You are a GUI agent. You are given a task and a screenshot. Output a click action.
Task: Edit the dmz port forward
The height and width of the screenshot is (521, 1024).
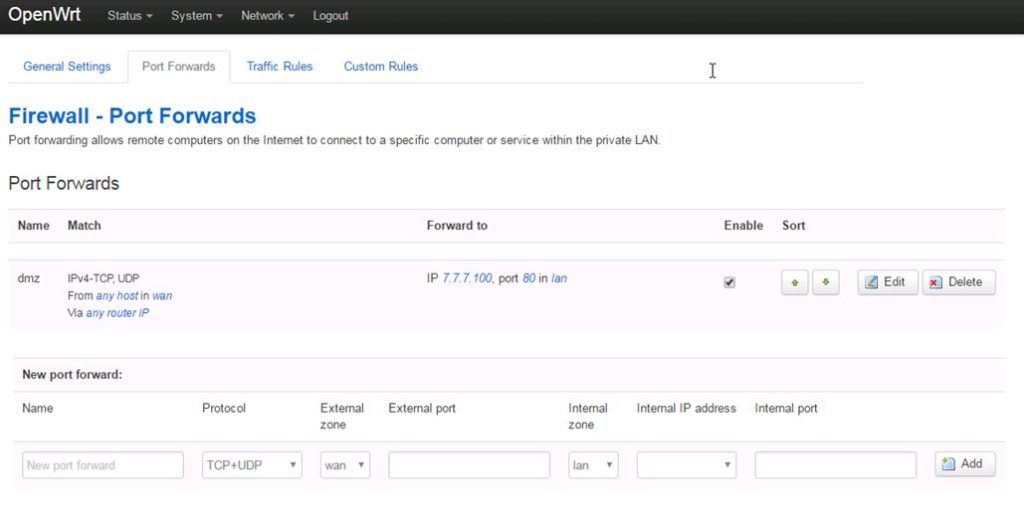click(886, 282)
